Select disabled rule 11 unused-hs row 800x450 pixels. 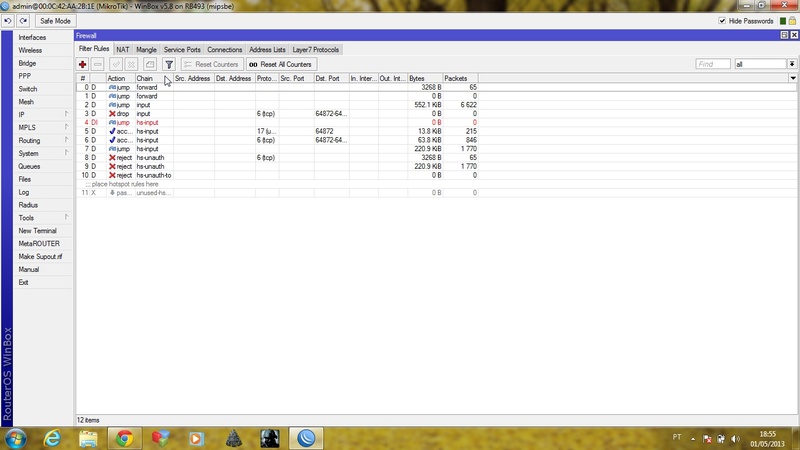pos(278,192)
